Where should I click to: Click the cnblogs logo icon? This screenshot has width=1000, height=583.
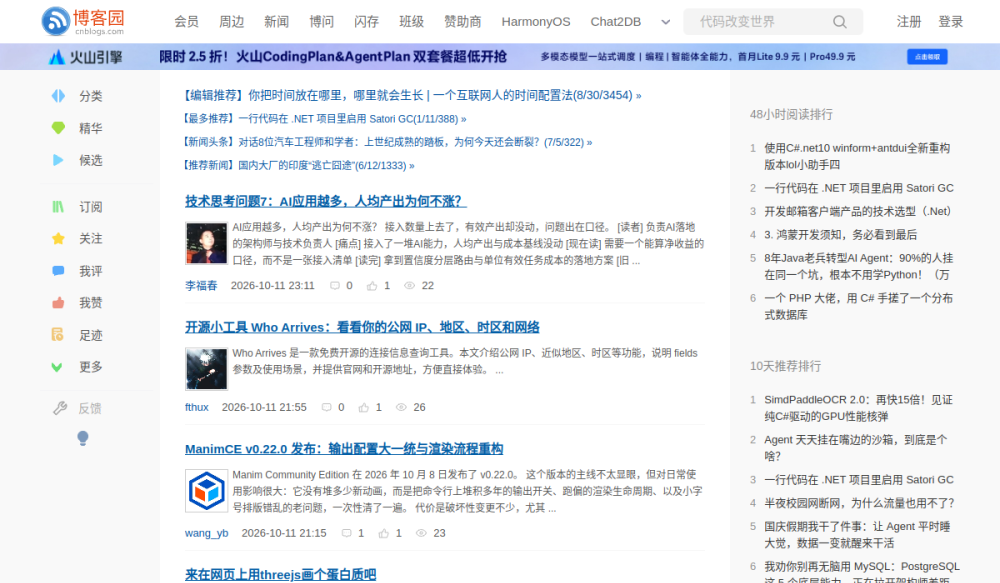coord(55,21)
